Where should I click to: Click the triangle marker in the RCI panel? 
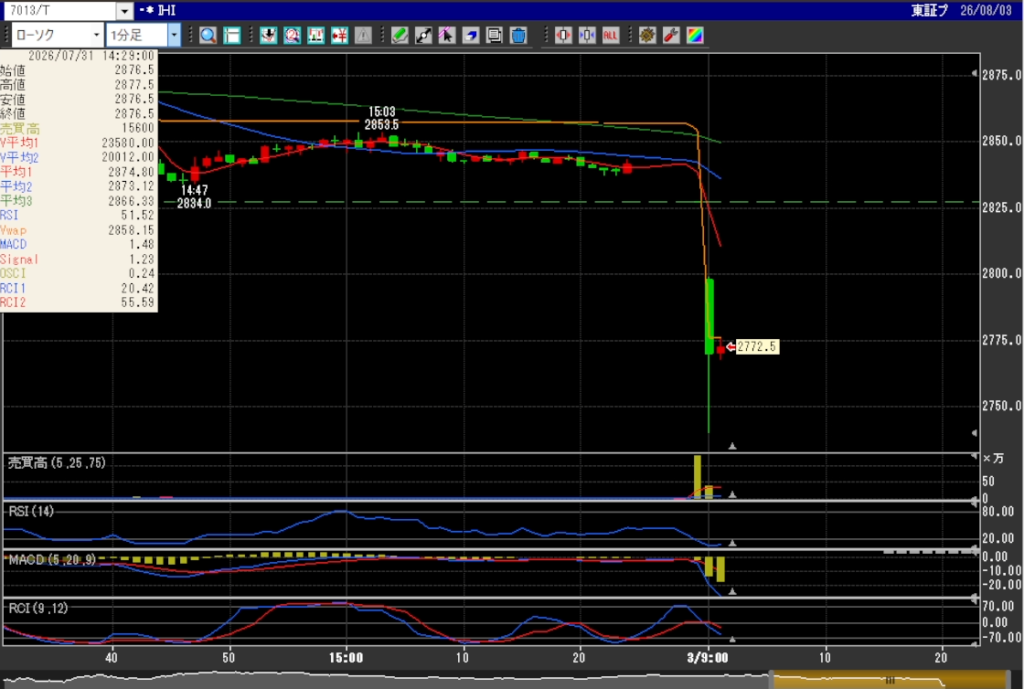pyautogui.click(x=733, y=639)
